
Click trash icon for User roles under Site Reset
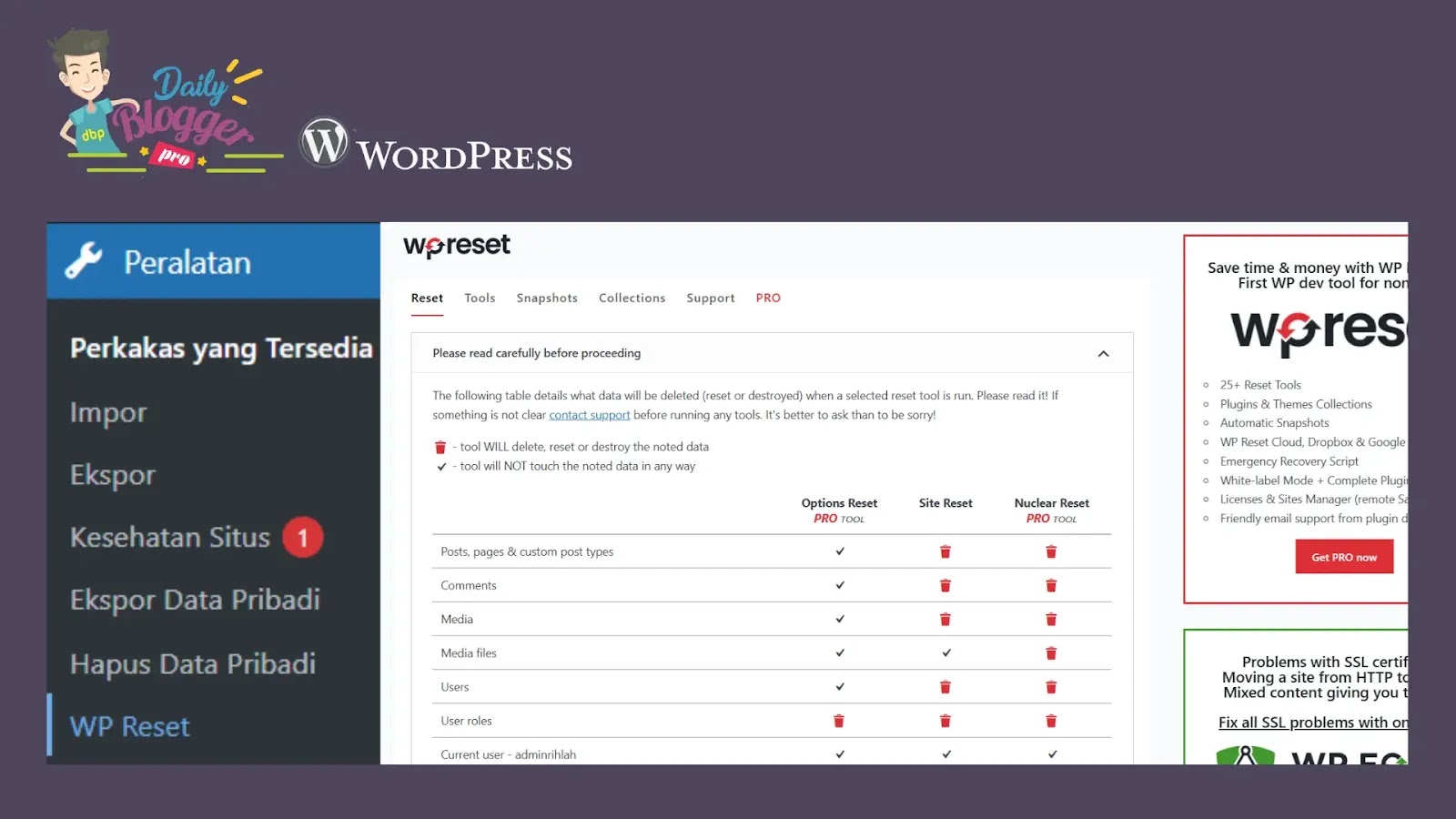pyautogui.click(x=945, y=721)
